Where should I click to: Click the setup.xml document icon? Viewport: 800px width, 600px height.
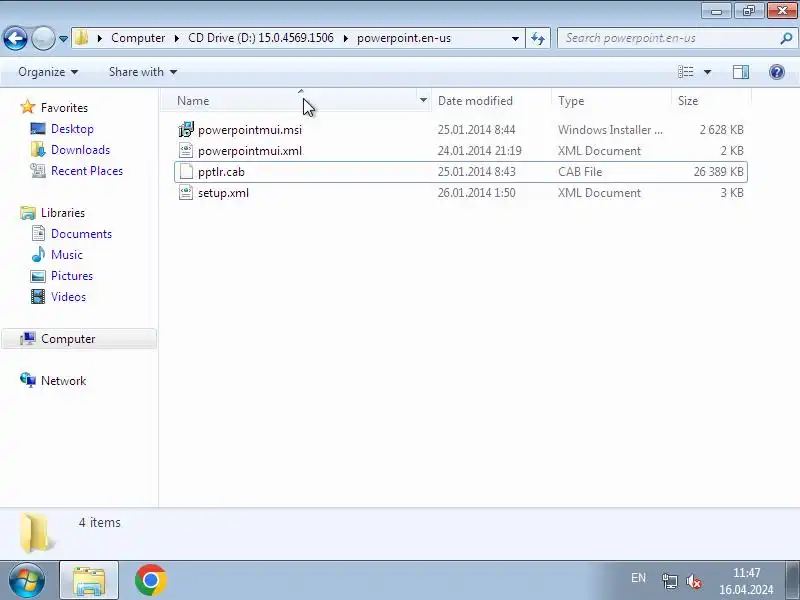(x=186, y=193)
